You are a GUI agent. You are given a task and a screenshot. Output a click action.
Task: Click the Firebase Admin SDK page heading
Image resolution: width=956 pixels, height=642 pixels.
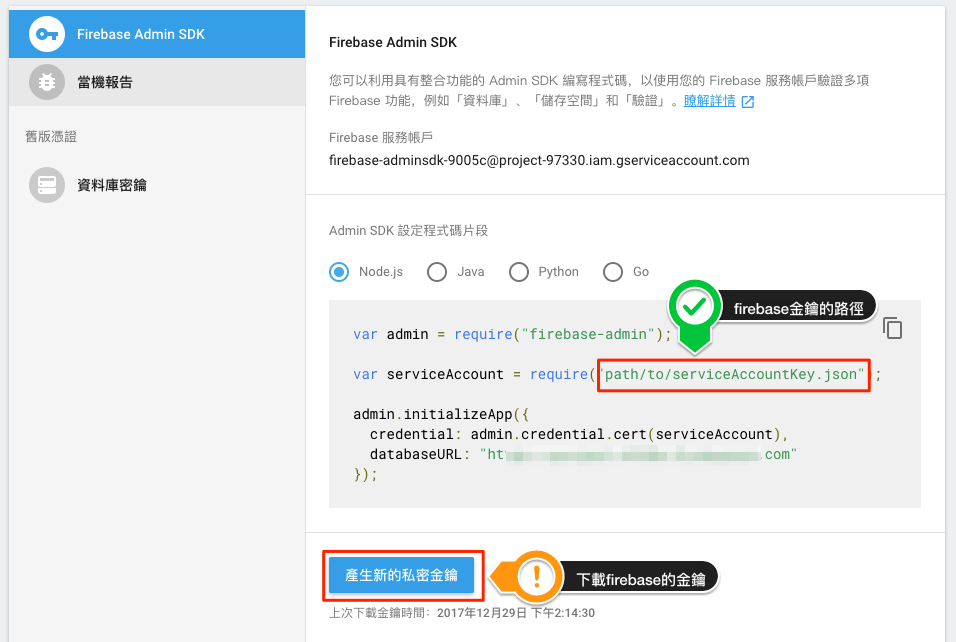pyautogui.click(x=393, y=42)
